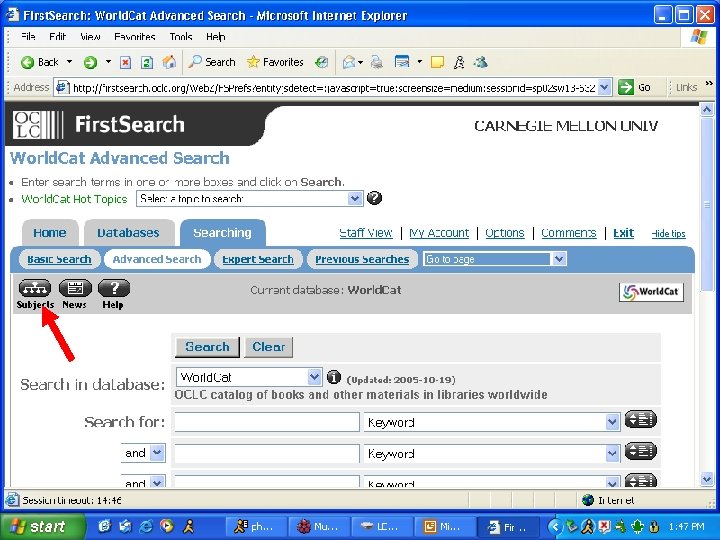Click the OCLC logo
The height and width of the screenshot is (540, 720).
(38, 124)
